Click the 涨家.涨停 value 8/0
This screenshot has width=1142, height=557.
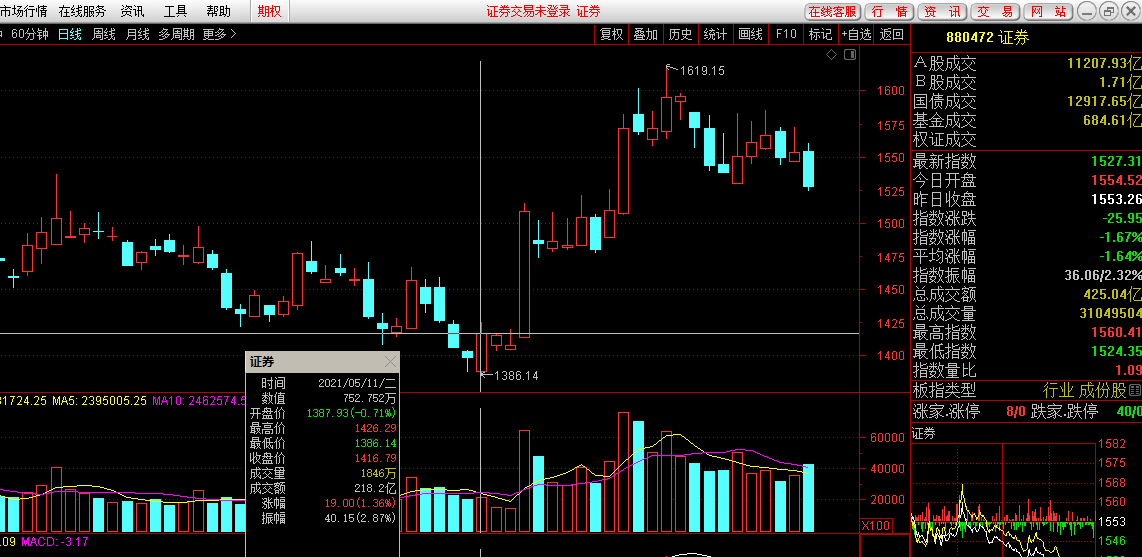pos(1016,411)
